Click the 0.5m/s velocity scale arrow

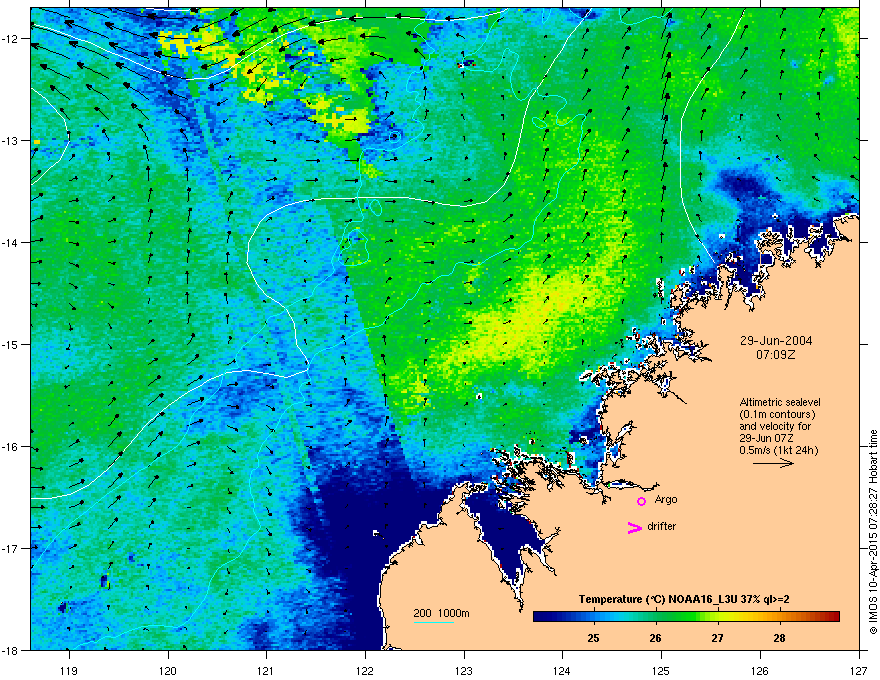click(773, 463)
